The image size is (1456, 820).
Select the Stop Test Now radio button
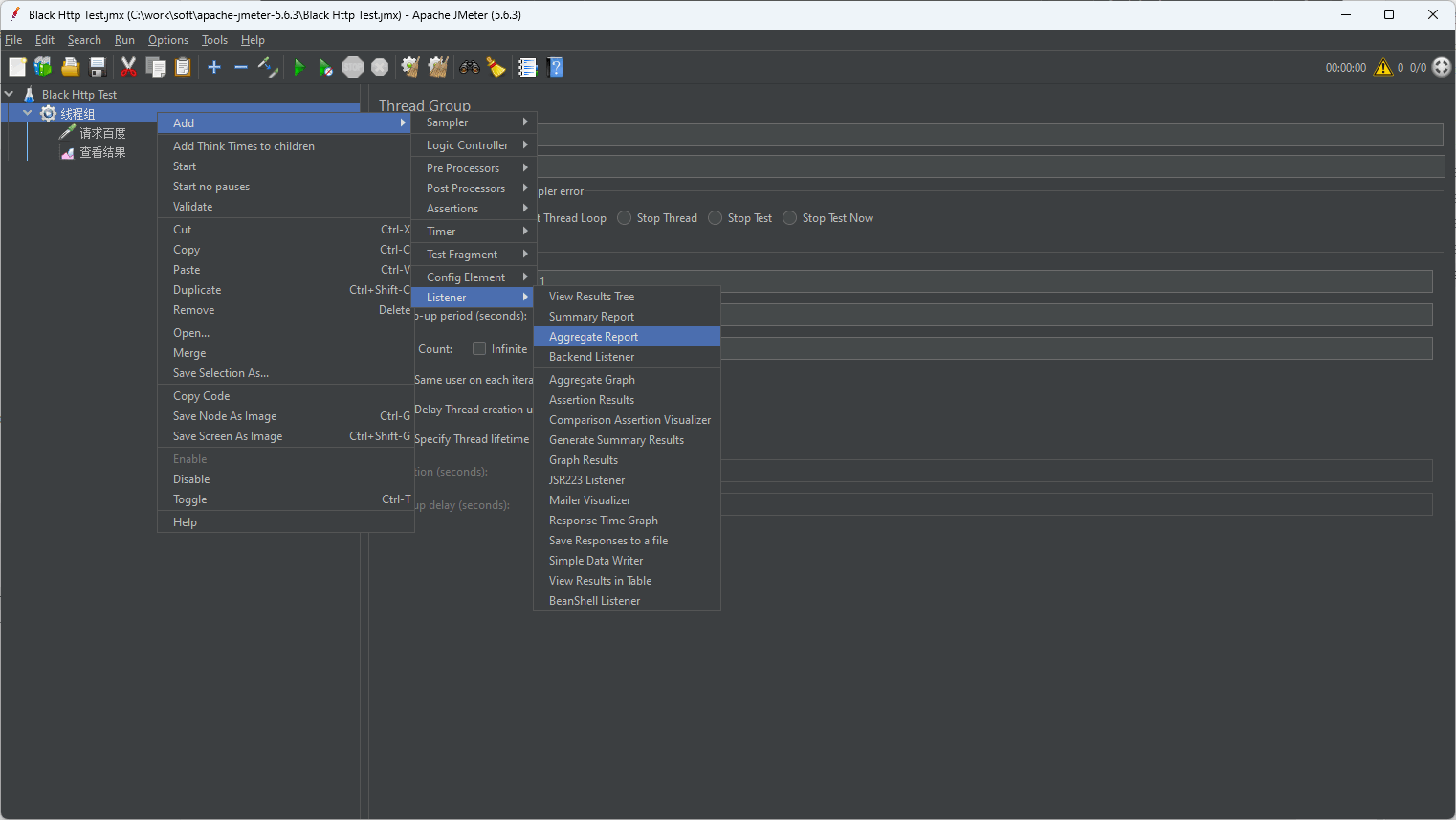point(790,218)
